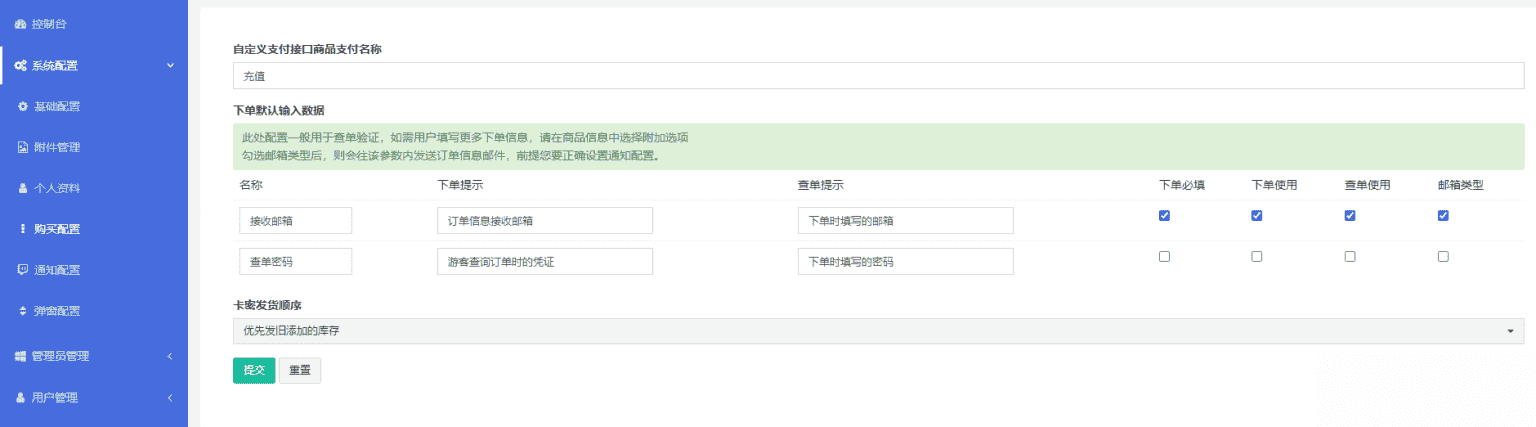Open the 卡密发货顺序 dropdown
The width and height of the screenshot is (1536, 427).
(878, 331)
